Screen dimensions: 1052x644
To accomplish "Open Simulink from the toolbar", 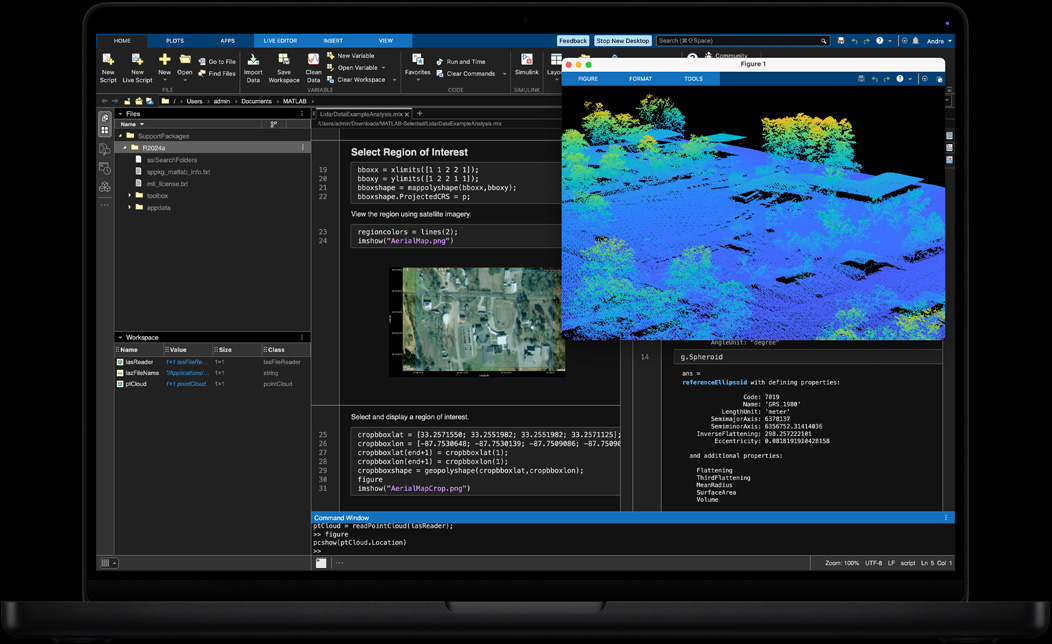I will pos(526,60).
